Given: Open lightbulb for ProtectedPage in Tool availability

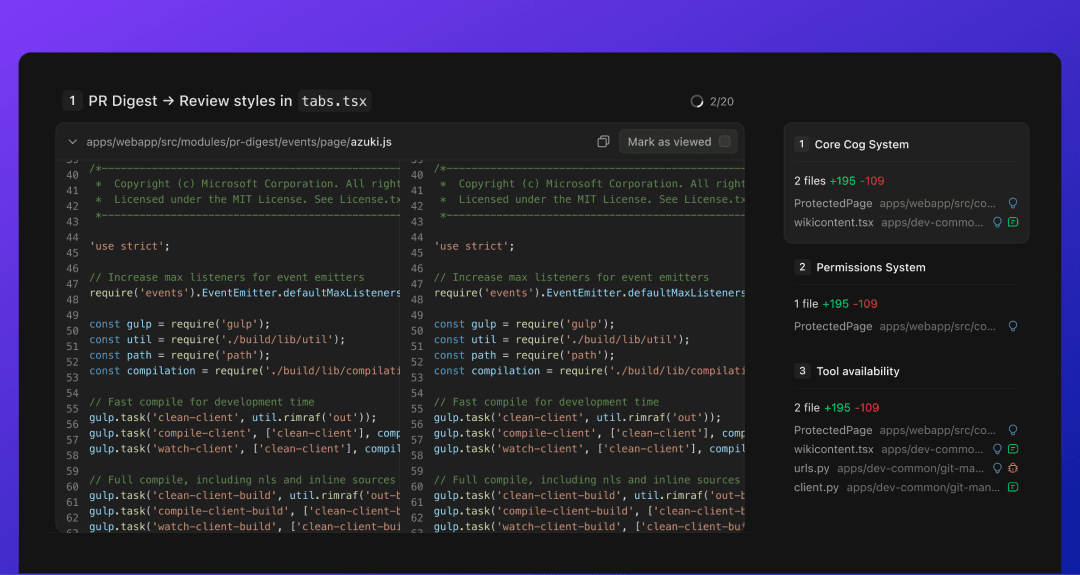Looking at the screenshot, I should pos(1012,430).
